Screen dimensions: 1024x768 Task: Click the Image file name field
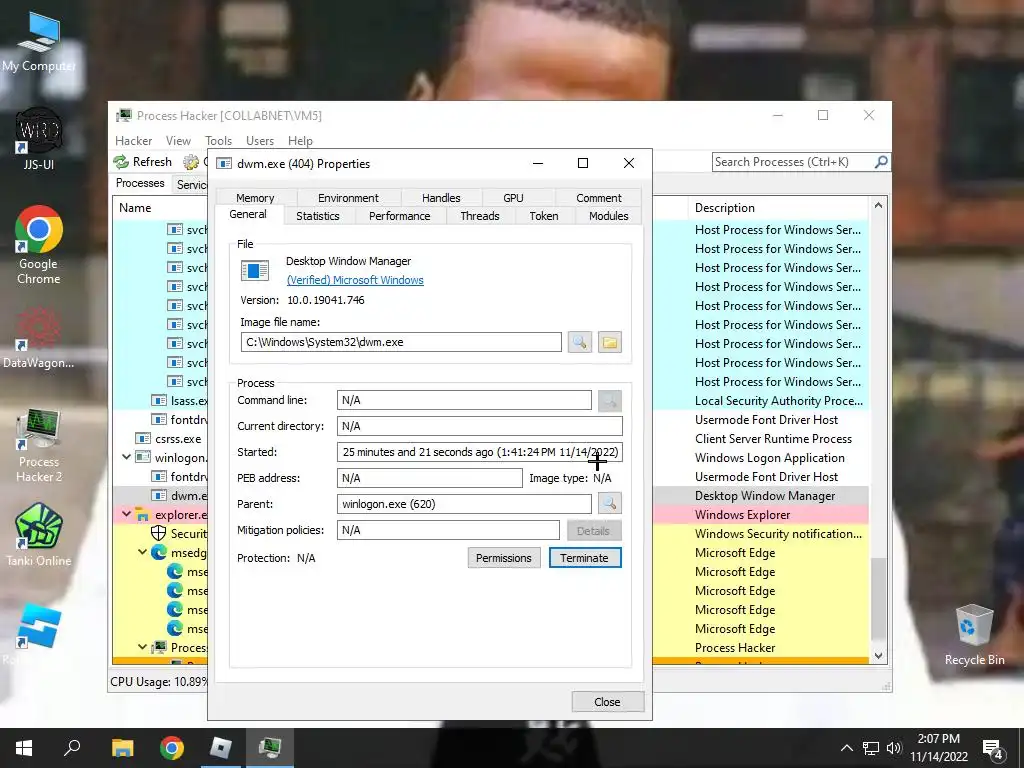click(x=401, y=342)
